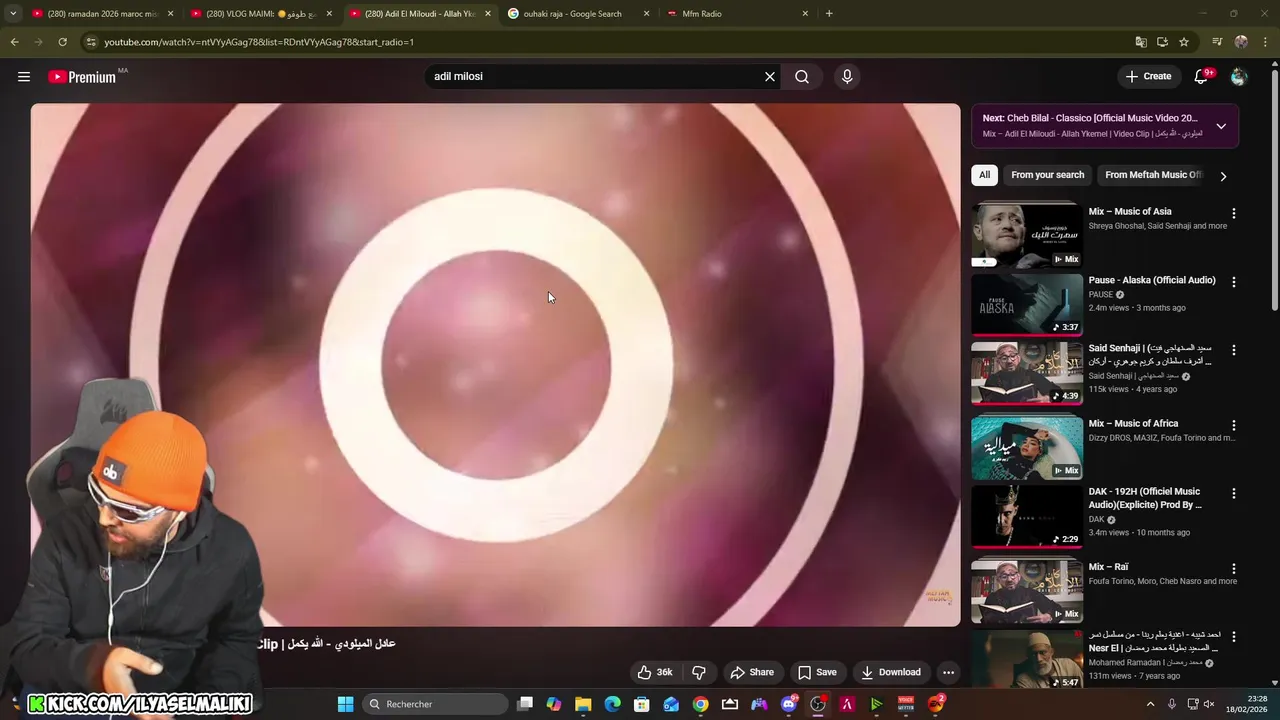Click the Mix – Music of Asia thumbnail
The width and height of the screenshot is (1280, 720).
1027,236
